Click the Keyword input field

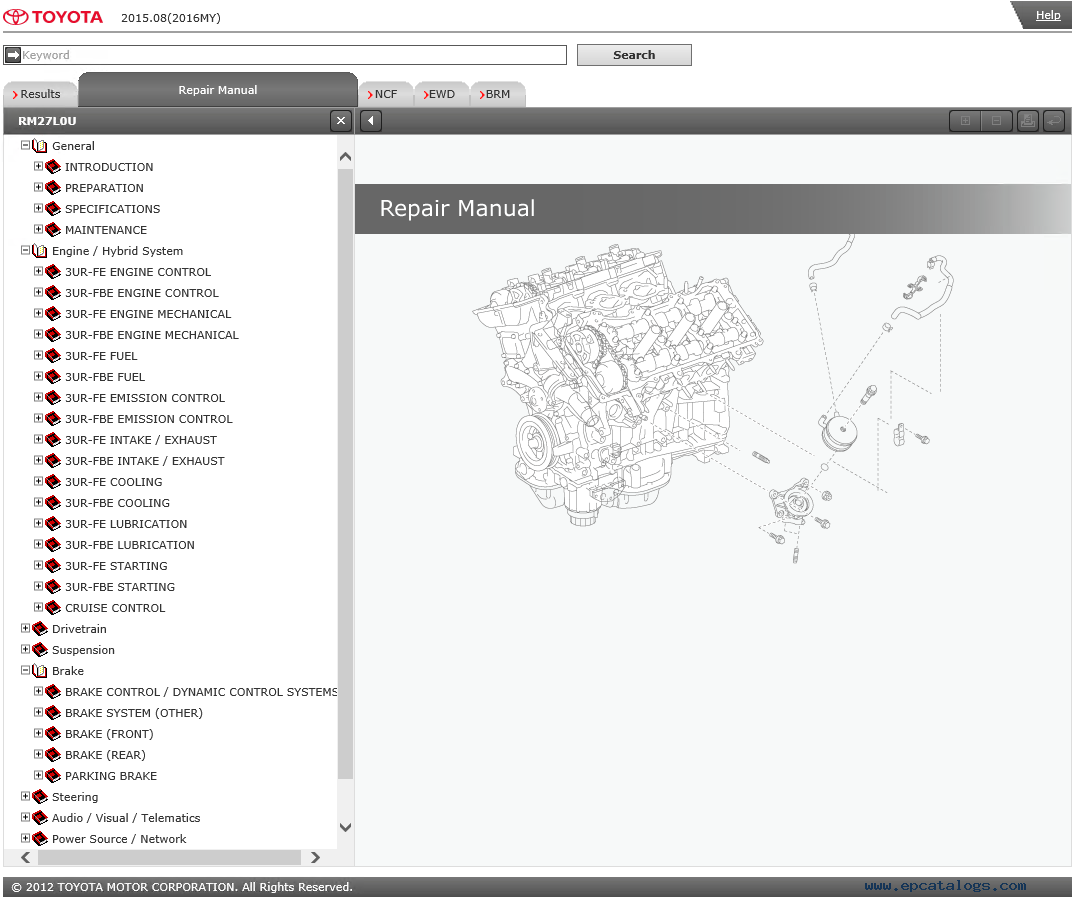[x=293, y=55]
